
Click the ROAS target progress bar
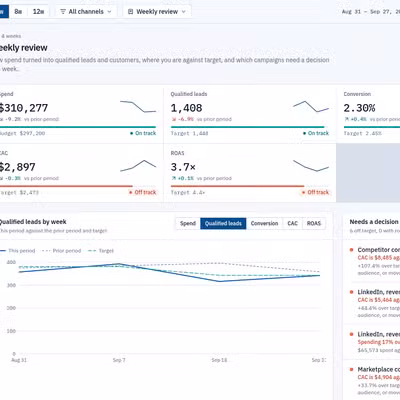(250, 186)
